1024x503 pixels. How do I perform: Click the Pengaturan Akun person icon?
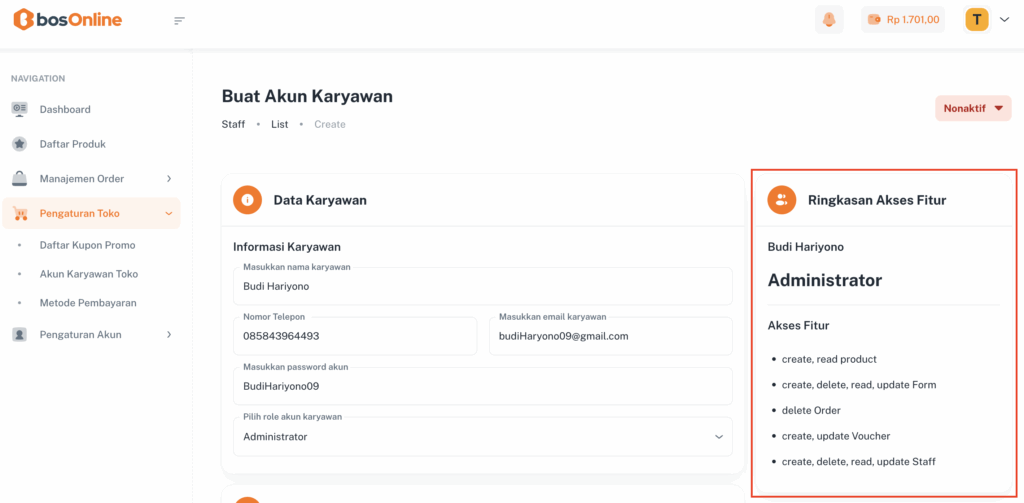pyautogui.click(x=20, y=335)
